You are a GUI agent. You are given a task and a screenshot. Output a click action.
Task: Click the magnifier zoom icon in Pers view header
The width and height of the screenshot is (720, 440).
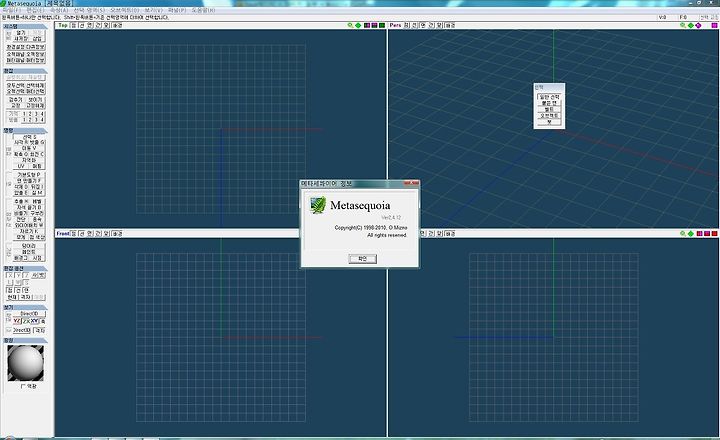pyautogui.click(x=683, y=25)
